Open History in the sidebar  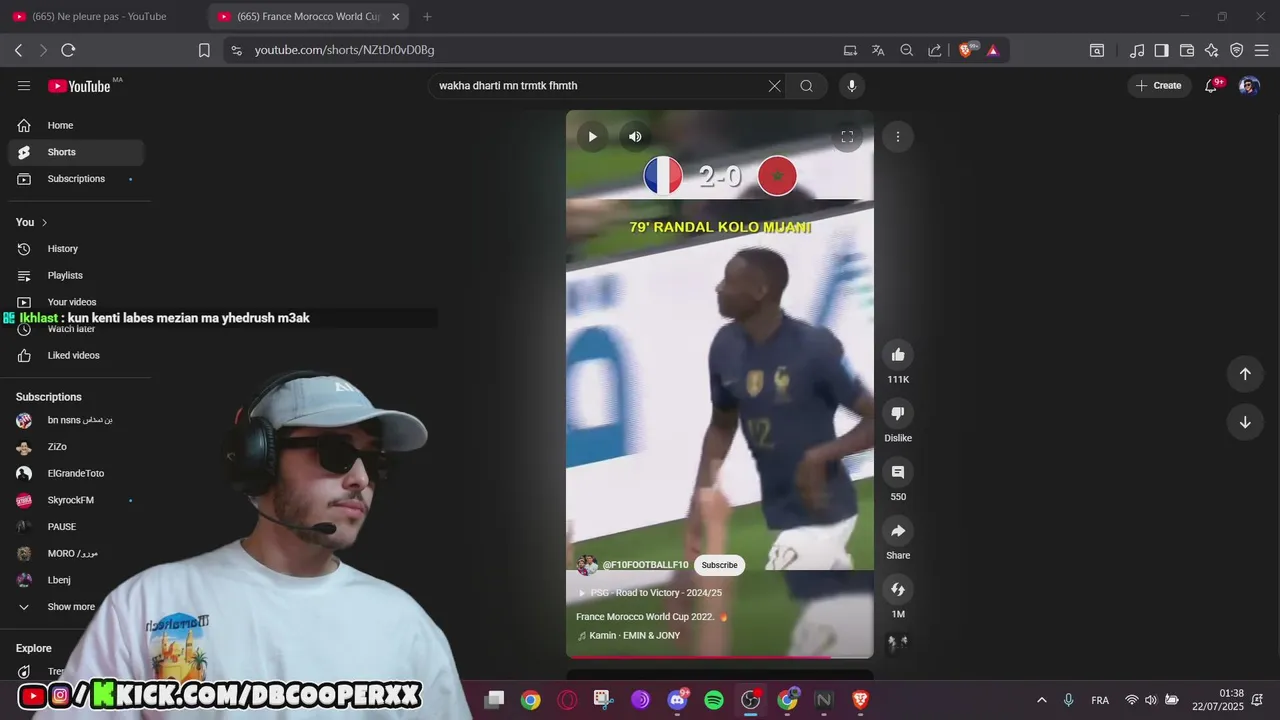pyautogui.click(x=76, y=249)
